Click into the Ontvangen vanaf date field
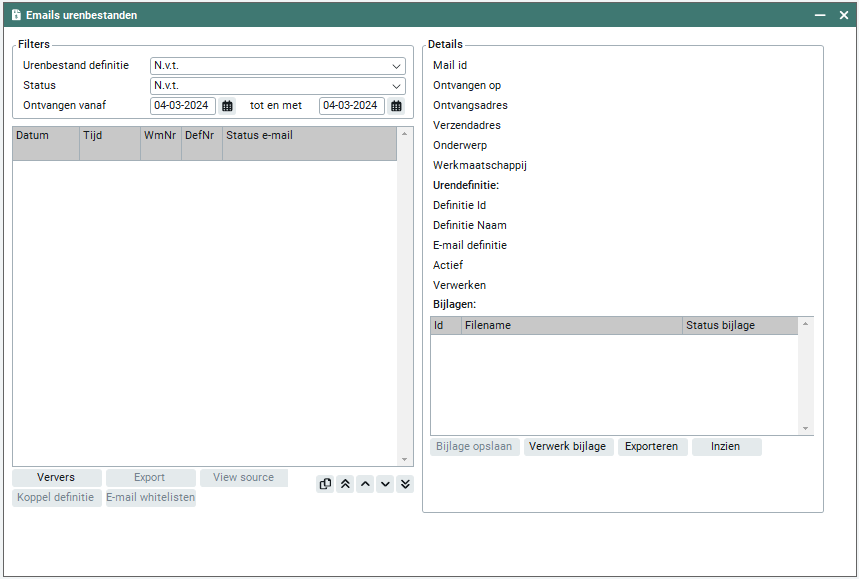Image resolution: width=859 pixels, height=579 pixels. 182,106
